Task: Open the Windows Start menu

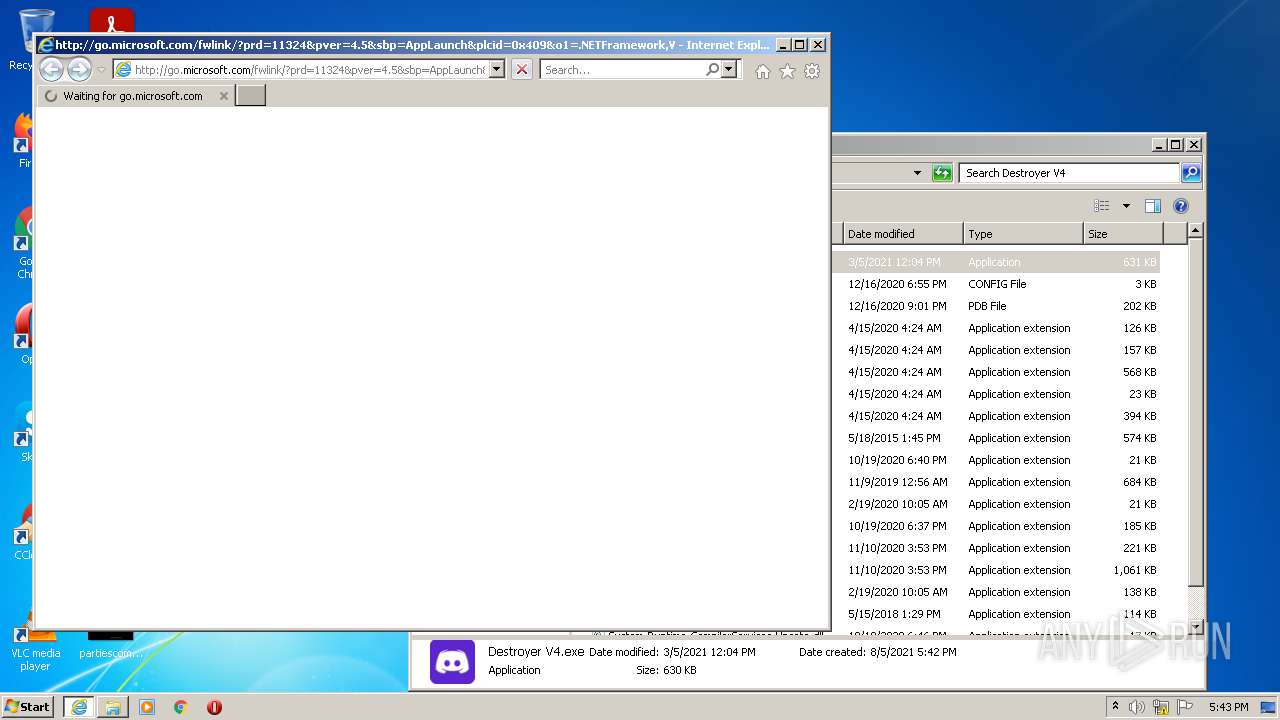Action: (28, 706)
